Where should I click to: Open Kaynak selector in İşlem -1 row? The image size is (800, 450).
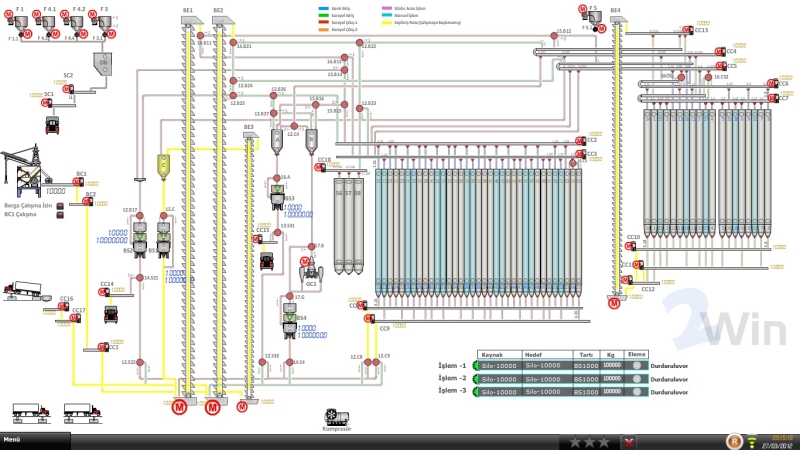tap(498, 366)
